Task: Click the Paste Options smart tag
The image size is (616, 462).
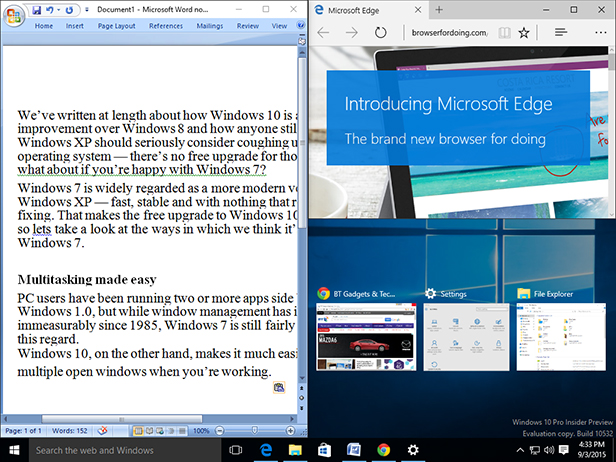Action: tap(279, 387)
